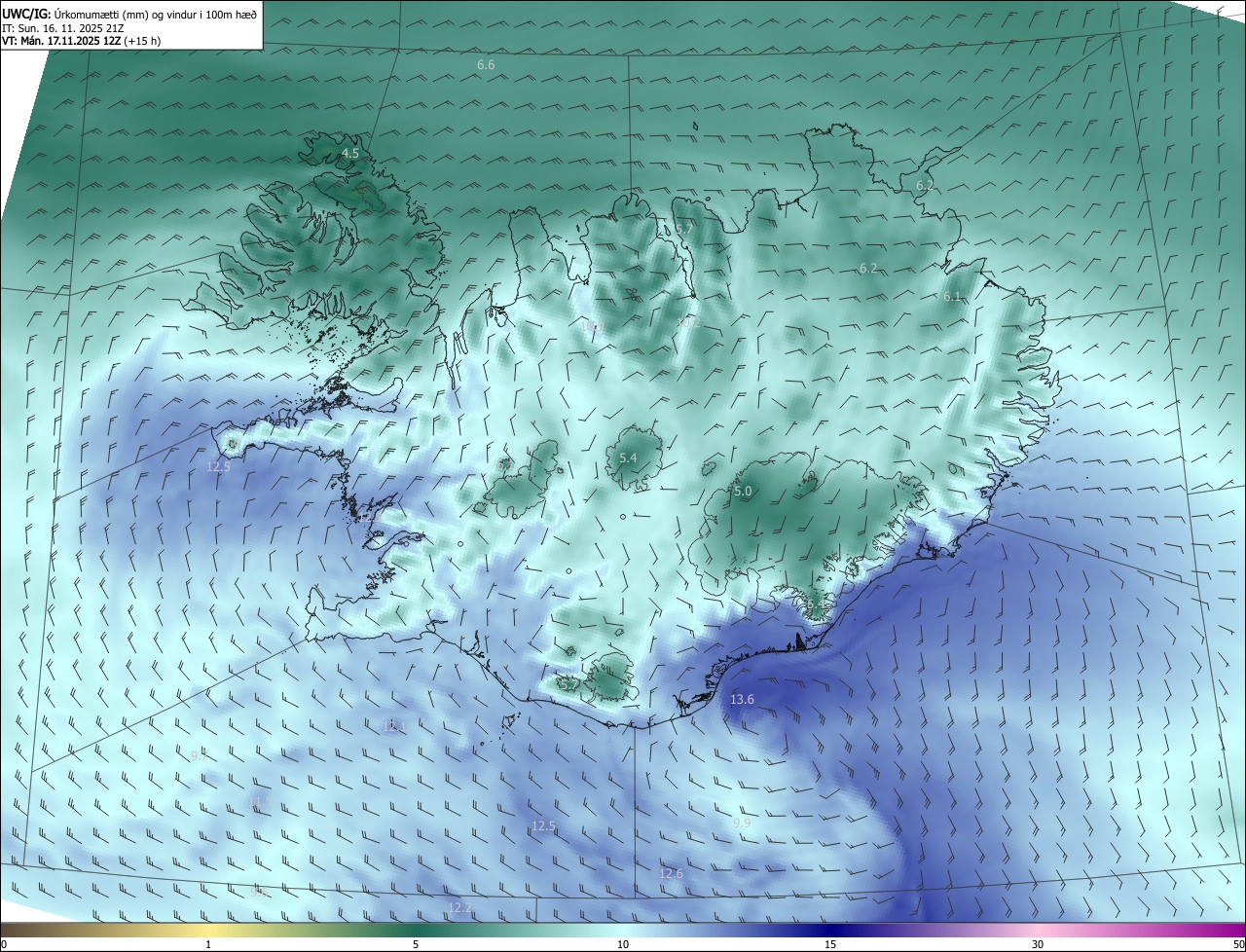Click the colorbar tick label 50
This screenshot has height=952, width=1246.
(x=1238, y=944)
